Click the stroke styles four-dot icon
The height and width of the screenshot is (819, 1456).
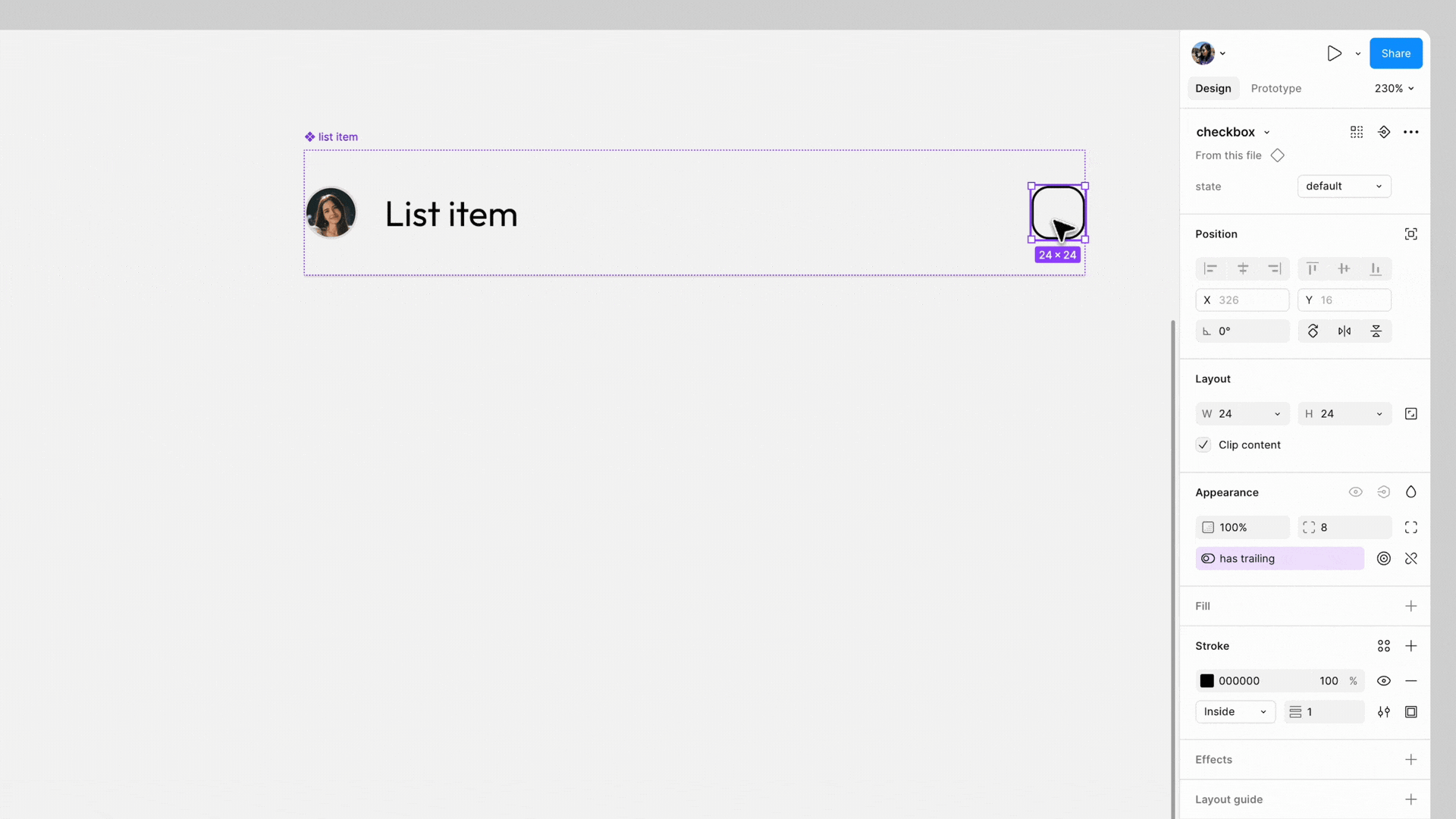(x=1384, y=646)
